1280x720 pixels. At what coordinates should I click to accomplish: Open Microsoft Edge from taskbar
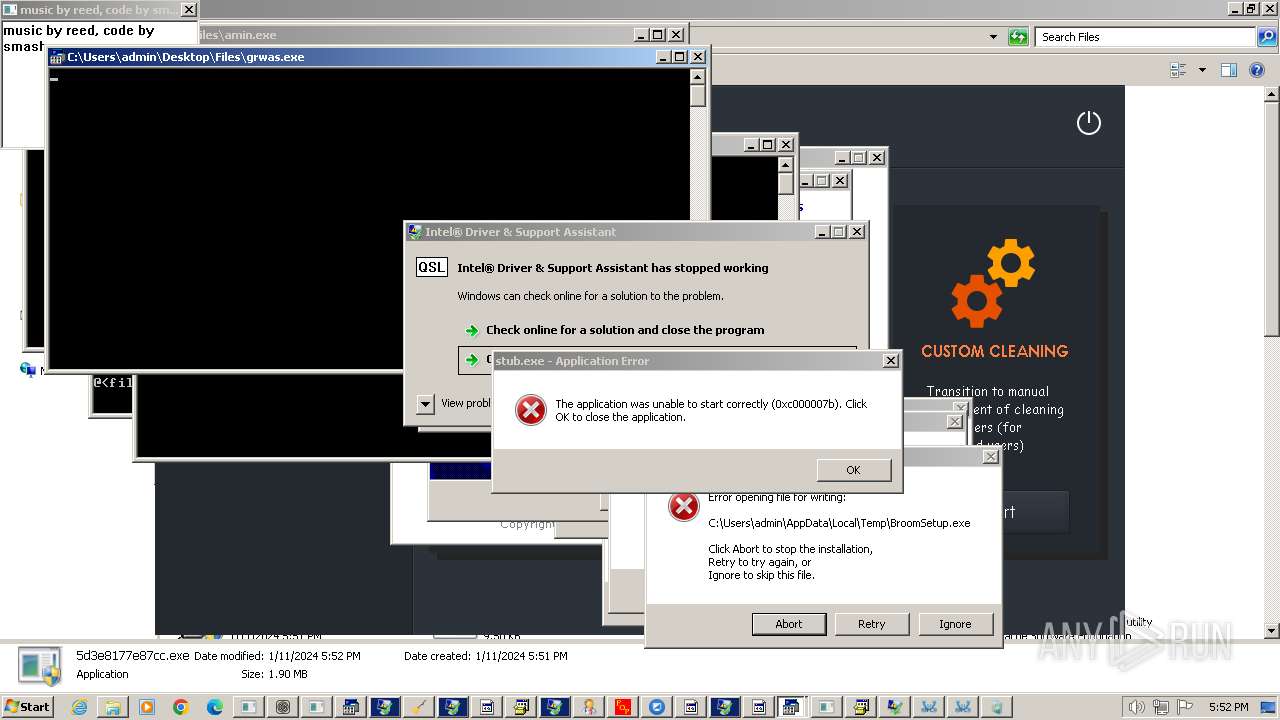click(x=215, y=707)
